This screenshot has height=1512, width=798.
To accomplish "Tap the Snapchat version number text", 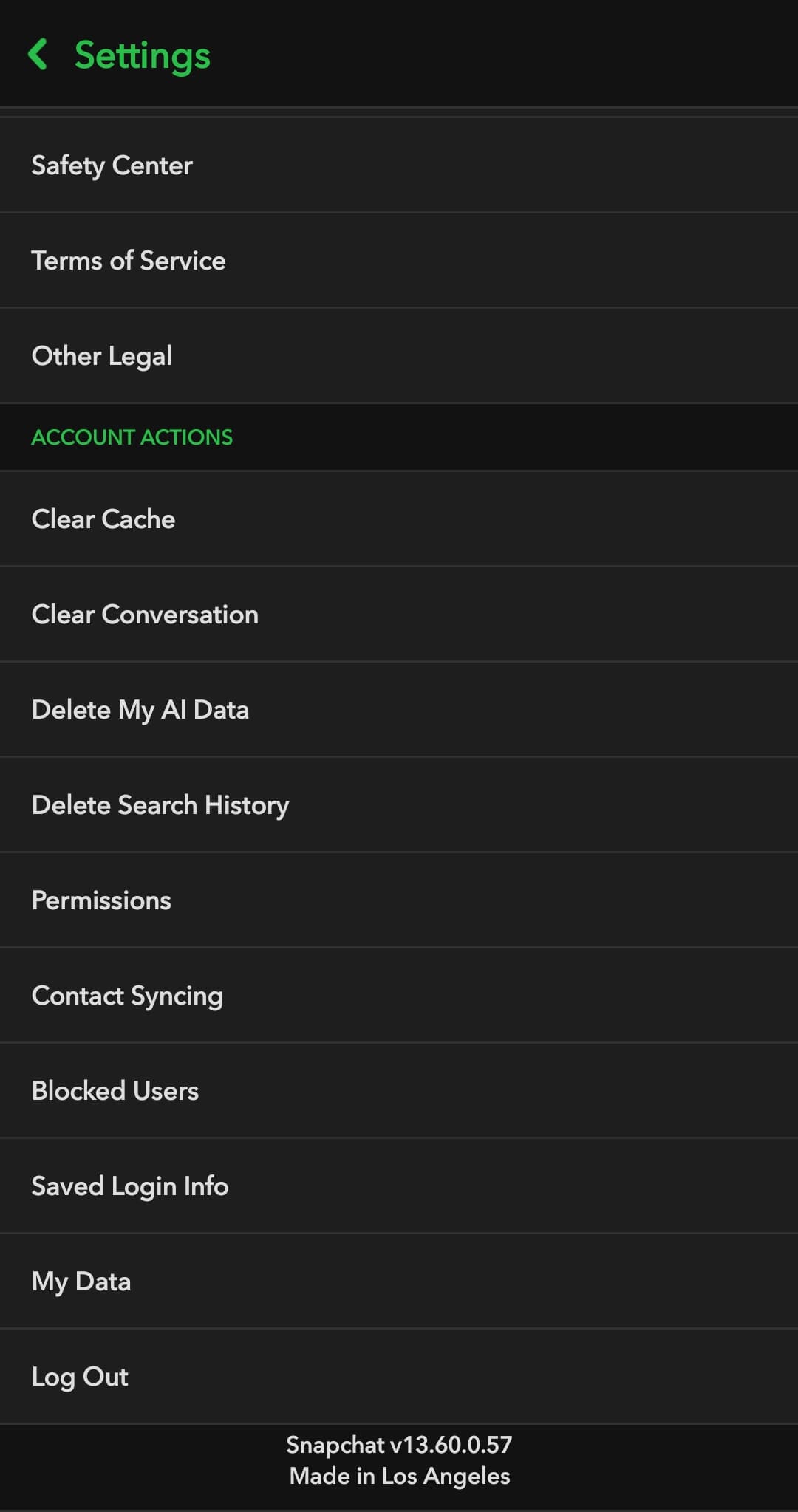I will (399, 1444).
